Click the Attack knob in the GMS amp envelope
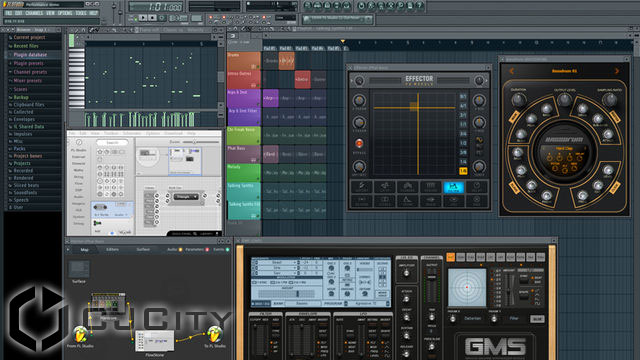 coord(406,299)
